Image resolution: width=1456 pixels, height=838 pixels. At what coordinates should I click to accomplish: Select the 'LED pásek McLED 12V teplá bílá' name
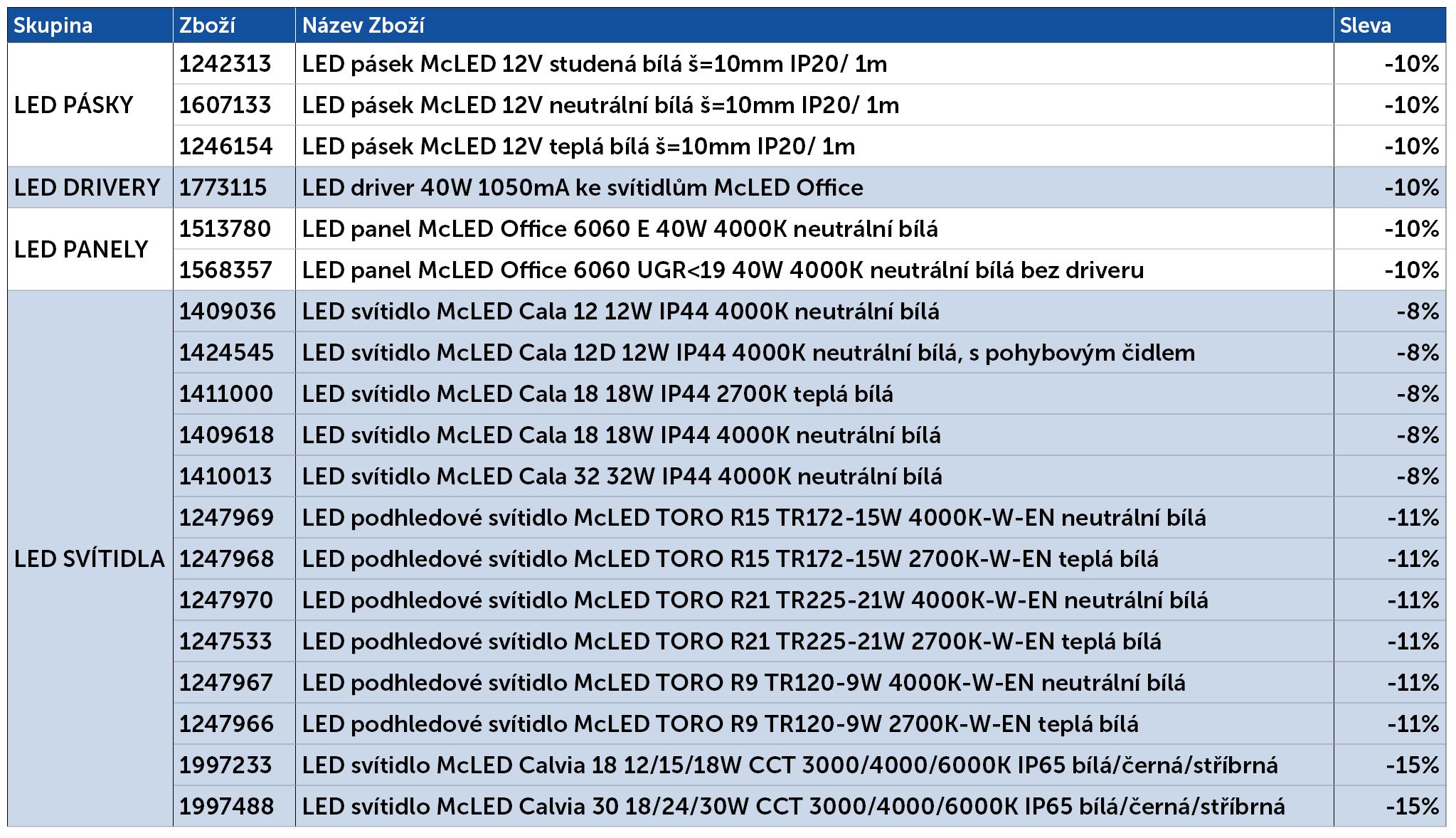(578, 147)
